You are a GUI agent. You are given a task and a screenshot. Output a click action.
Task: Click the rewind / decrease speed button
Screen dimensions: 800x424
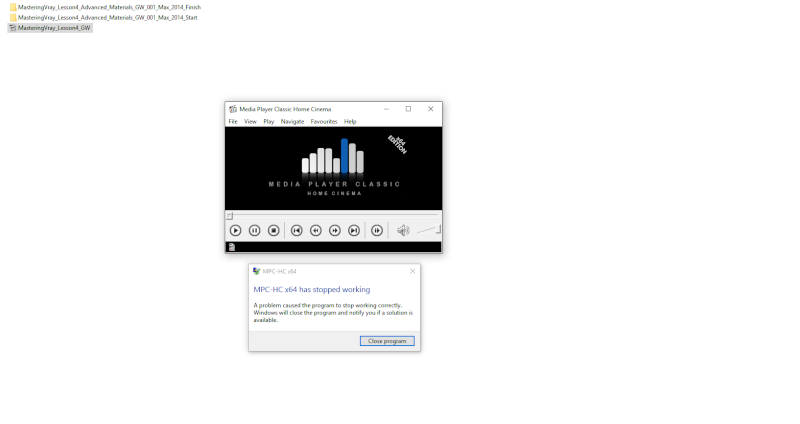pos(316,231)
